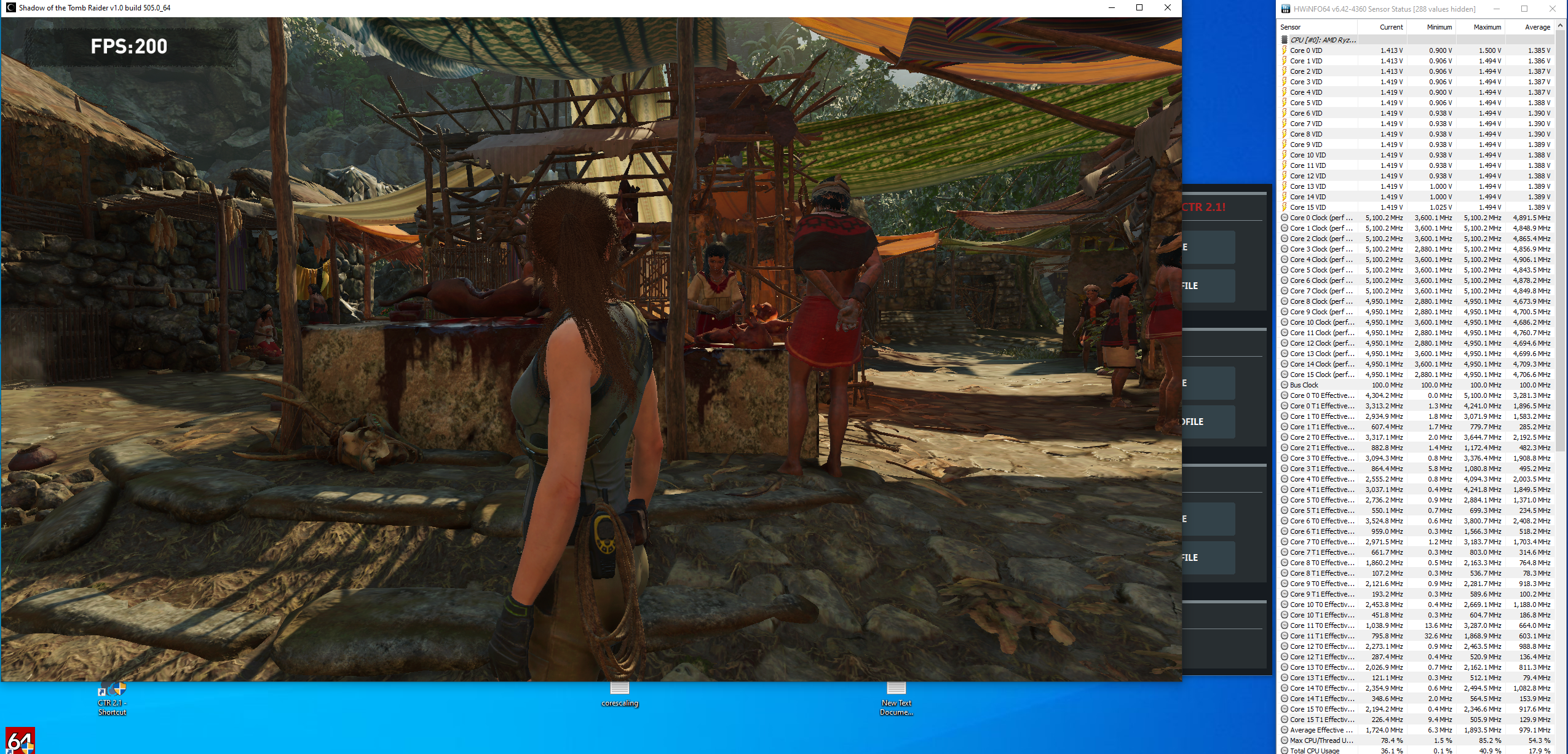Click the HWiNFO64 title bar icon

tap(1286, 9)
